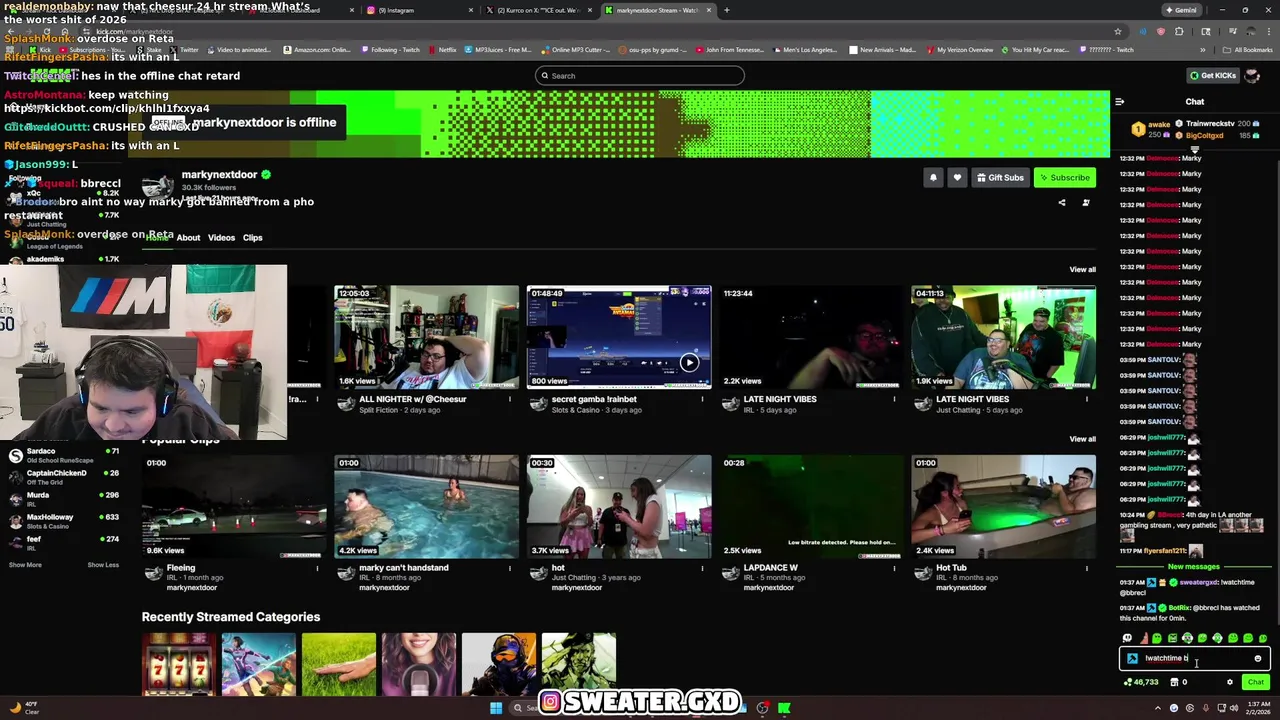Screen dimensions: 1280x720
Task: Open the Following - Twitch bookmark
Action: [x=393, y=50]
